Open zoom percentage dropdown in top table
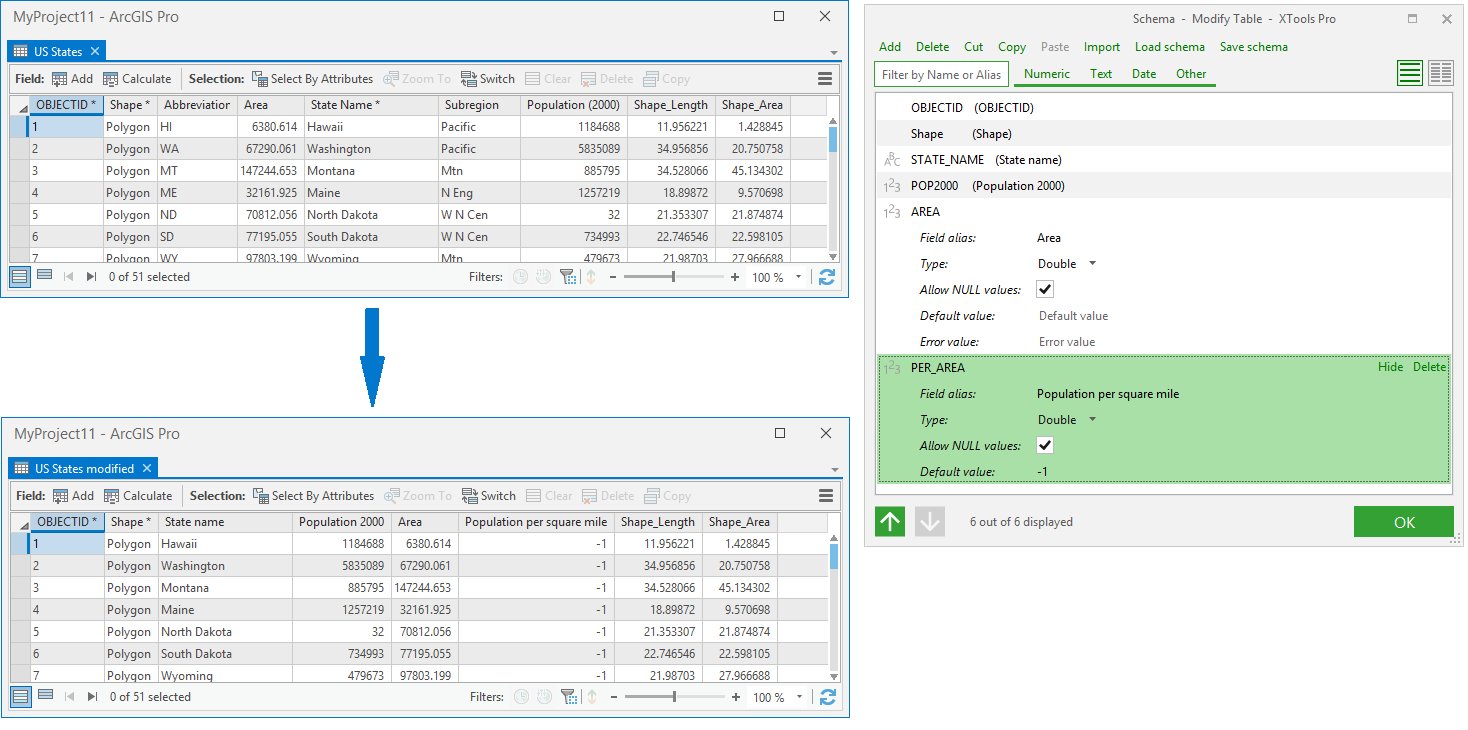The image size is (1468, 730). 798,278
